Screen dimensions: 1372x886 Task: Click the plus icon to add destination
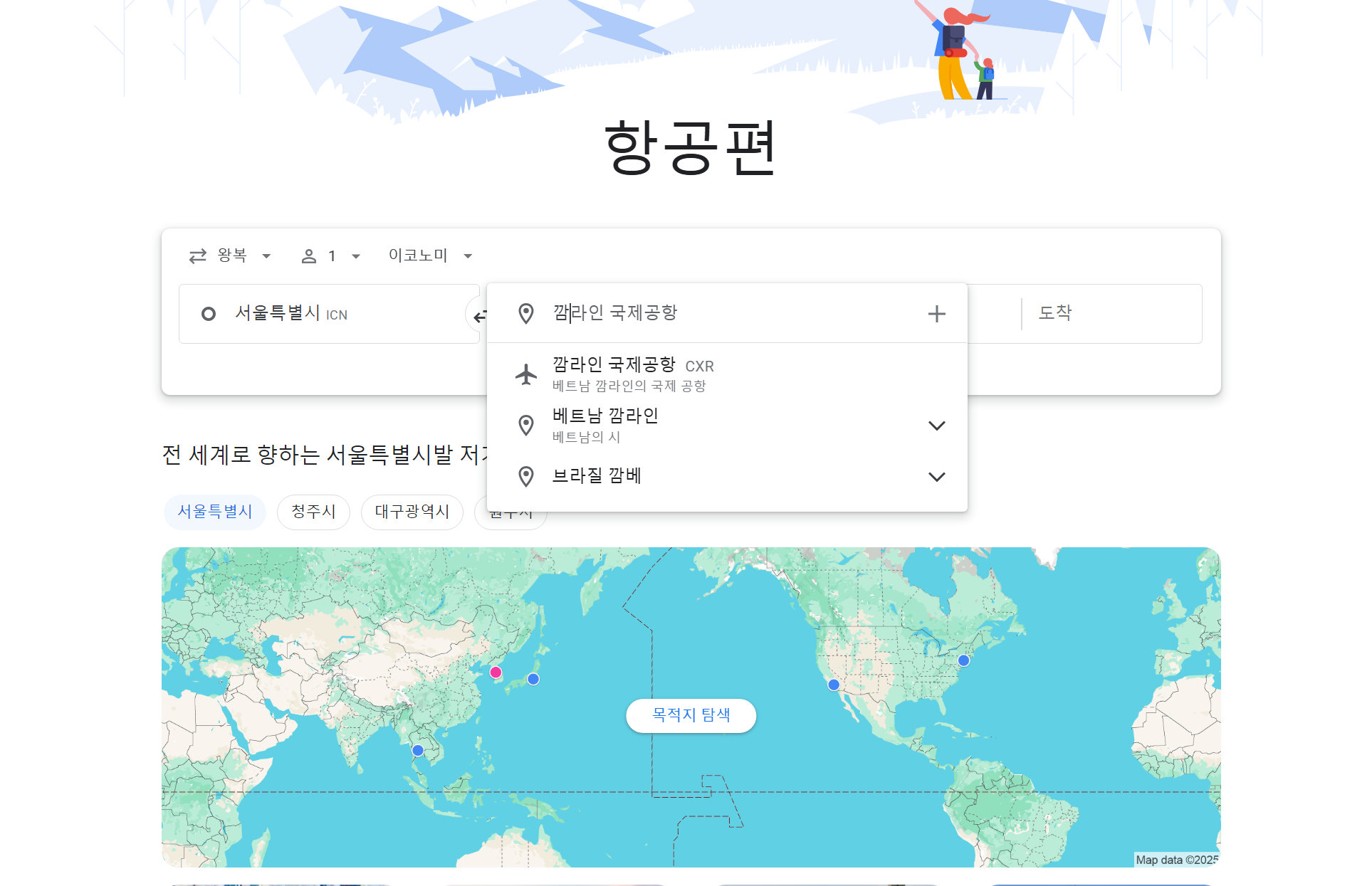[x=936, y=314]
